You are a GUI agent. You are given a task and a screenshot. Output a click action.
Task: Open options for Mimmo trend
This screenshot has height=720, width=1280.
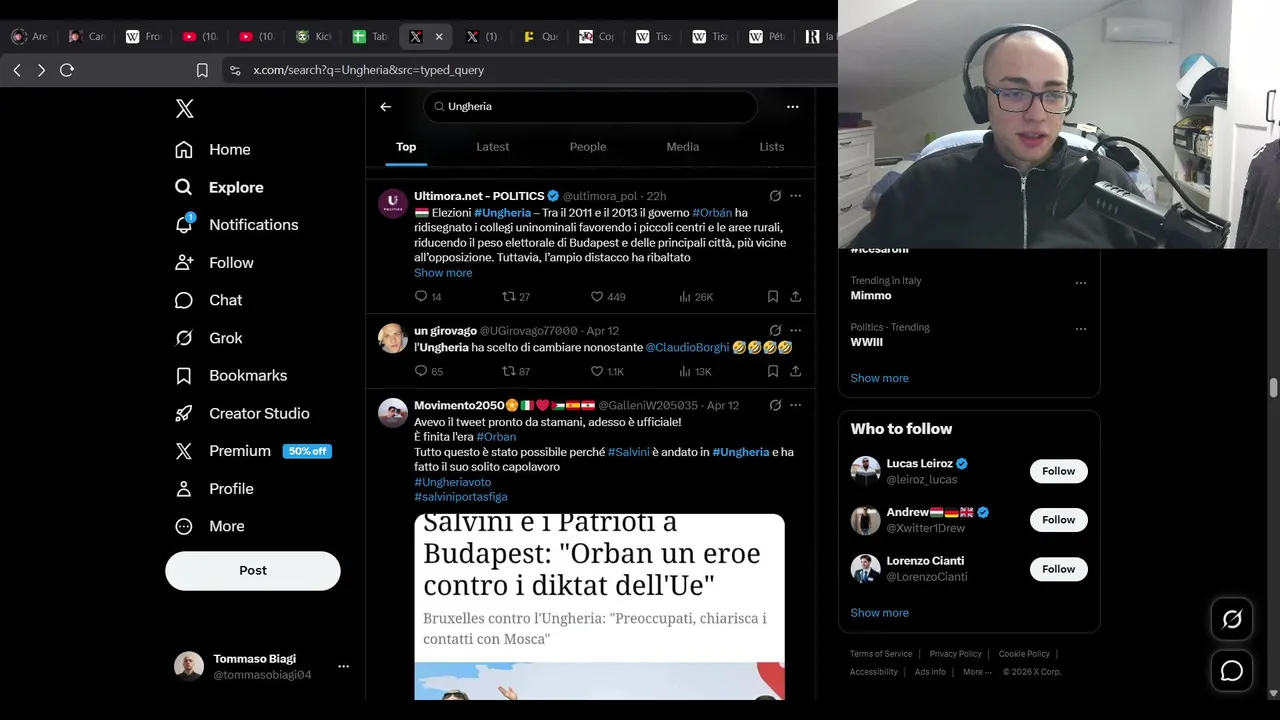pyautogui.click(x=1080, y=283)
